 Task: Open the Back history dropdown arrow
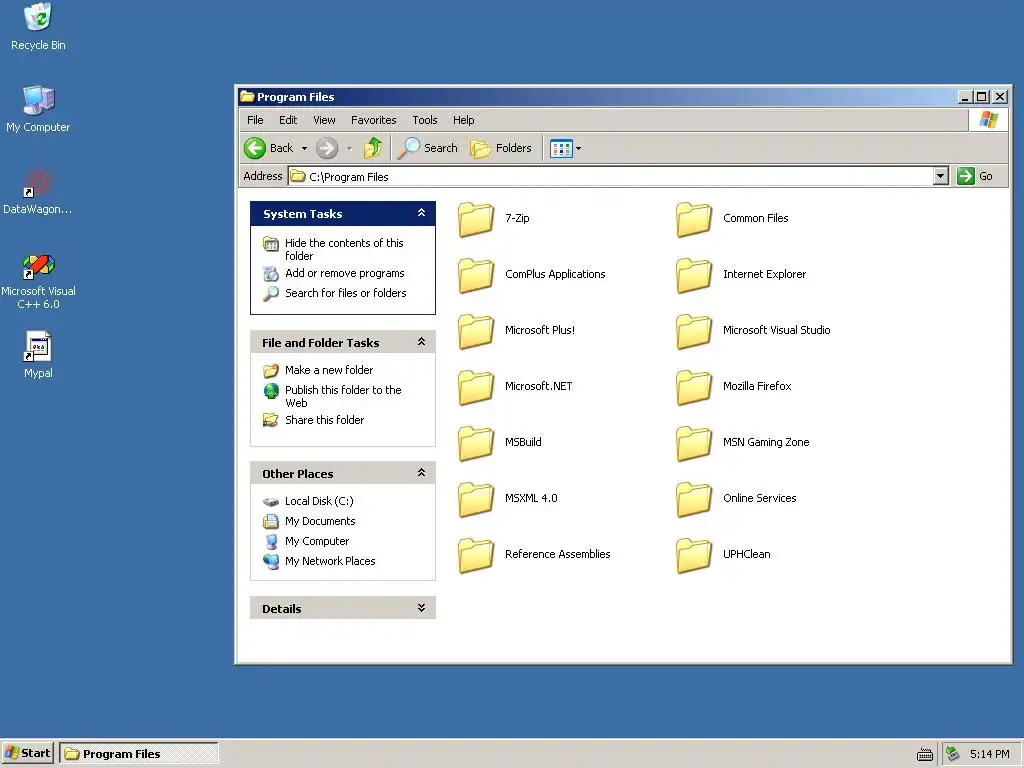click(304, 148)
